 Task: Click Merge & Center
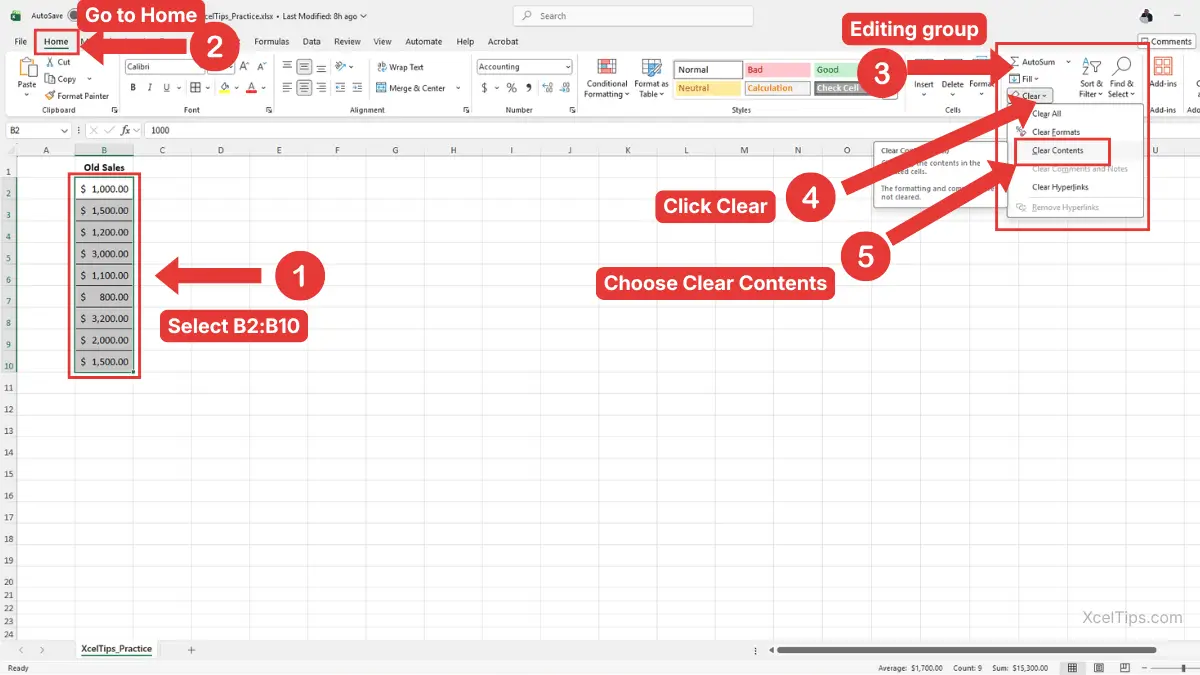(411, 88)
